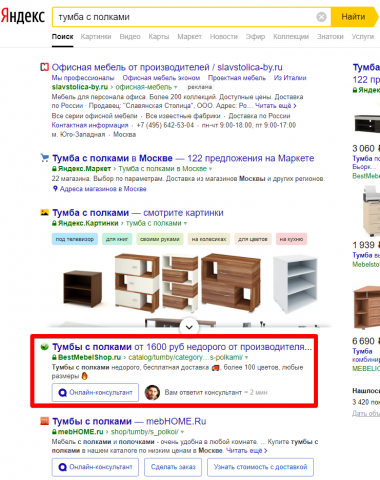Click the lock icon next to Яндекс.Маркет
The image size is (380, 480).
coord(54,169)
